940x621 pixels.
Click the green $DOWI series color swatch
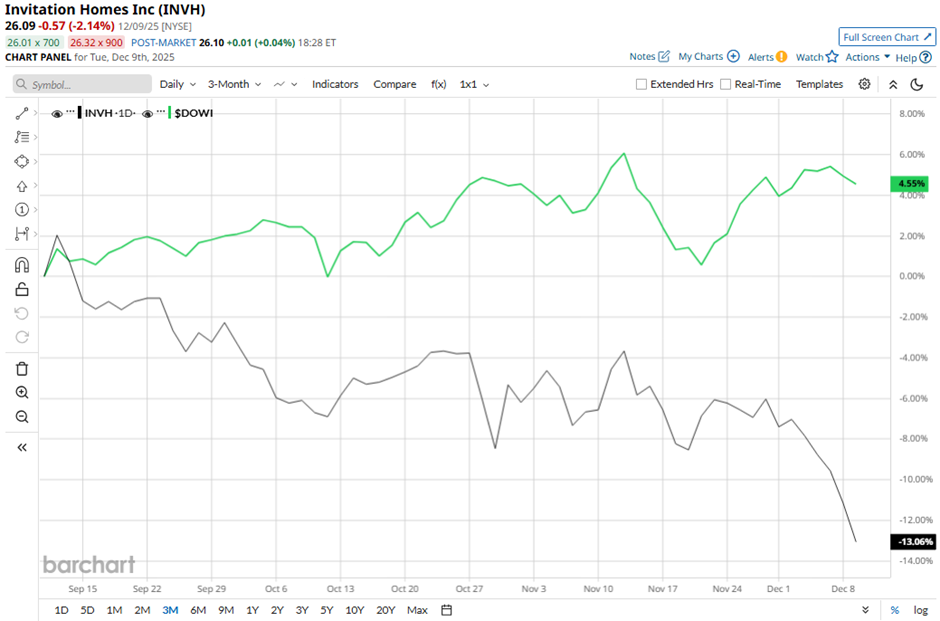tap(170, 113)
